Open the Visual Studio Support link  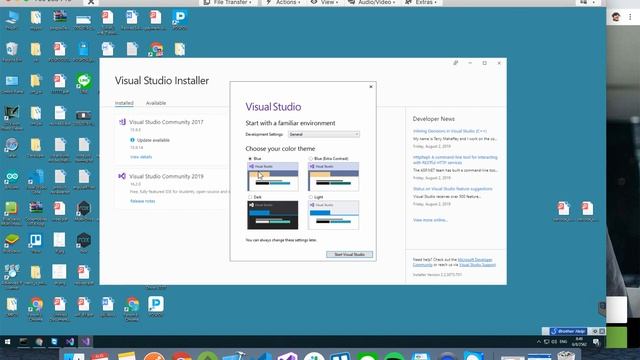pos(477,264)
